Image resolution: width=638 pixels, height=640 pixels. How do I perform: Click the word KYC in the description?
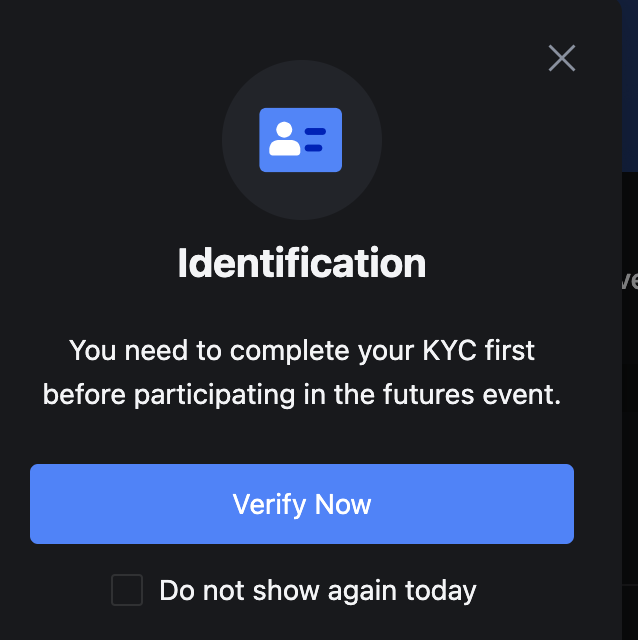[449, 350]
